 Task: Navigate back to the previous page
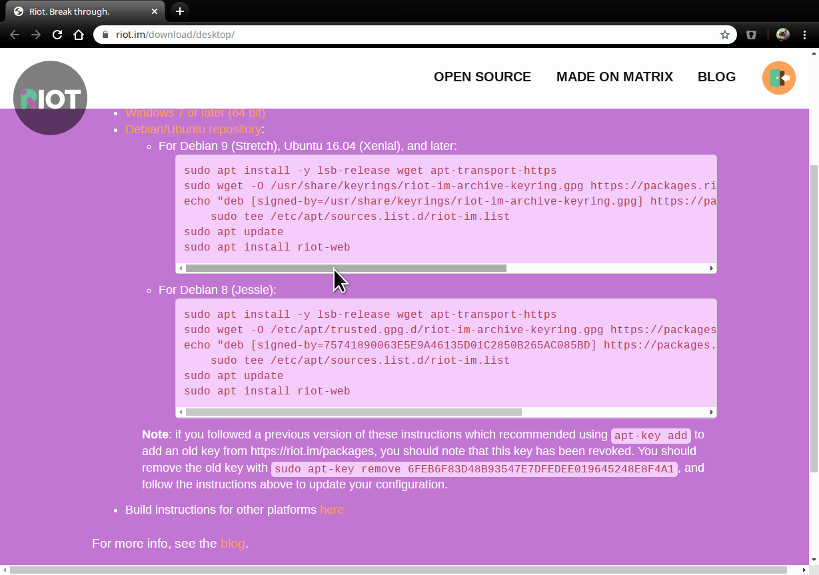(13, 34)
